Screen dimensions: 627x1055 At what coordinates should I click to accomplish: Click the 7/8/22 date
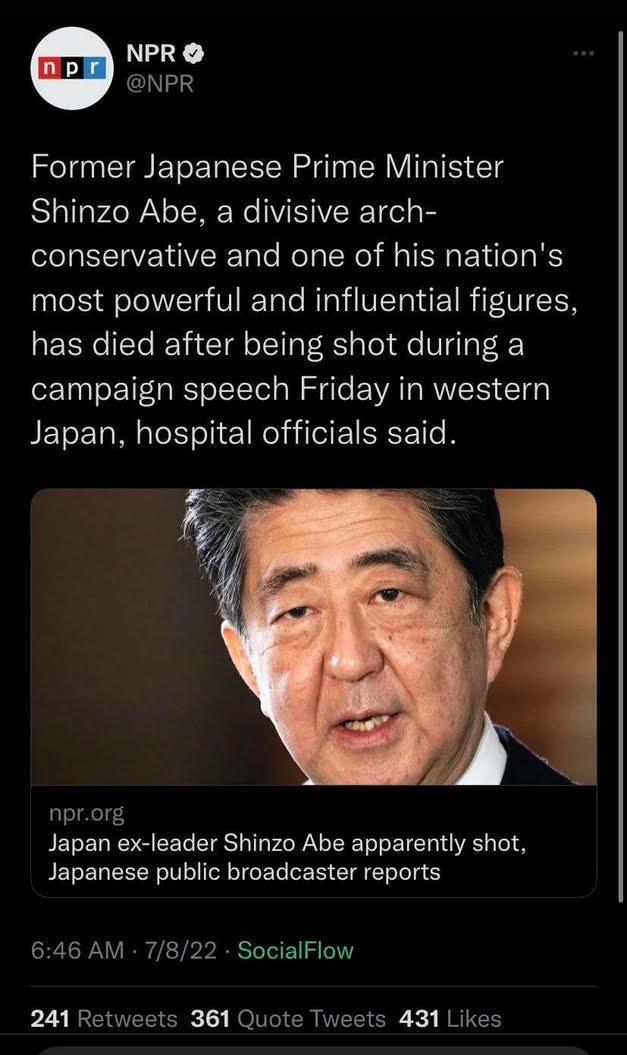click(180, 950)
